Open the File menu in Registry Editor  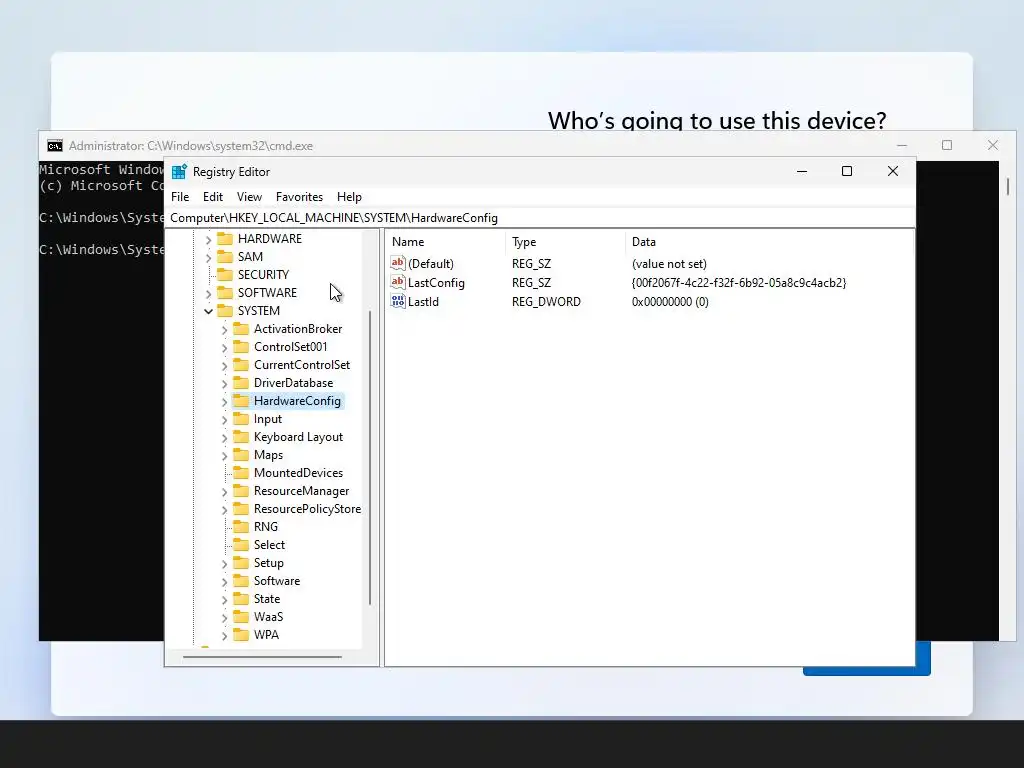180,197
